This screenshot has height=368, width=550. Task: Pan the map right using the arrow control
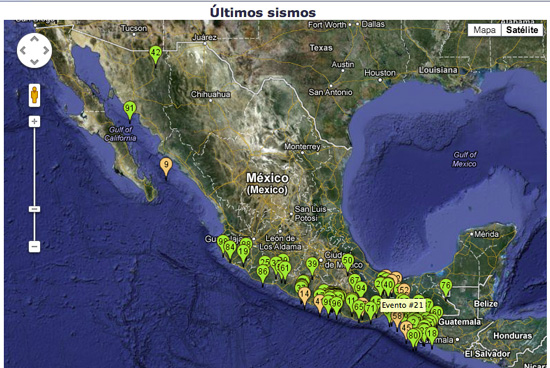click(46, 51)
